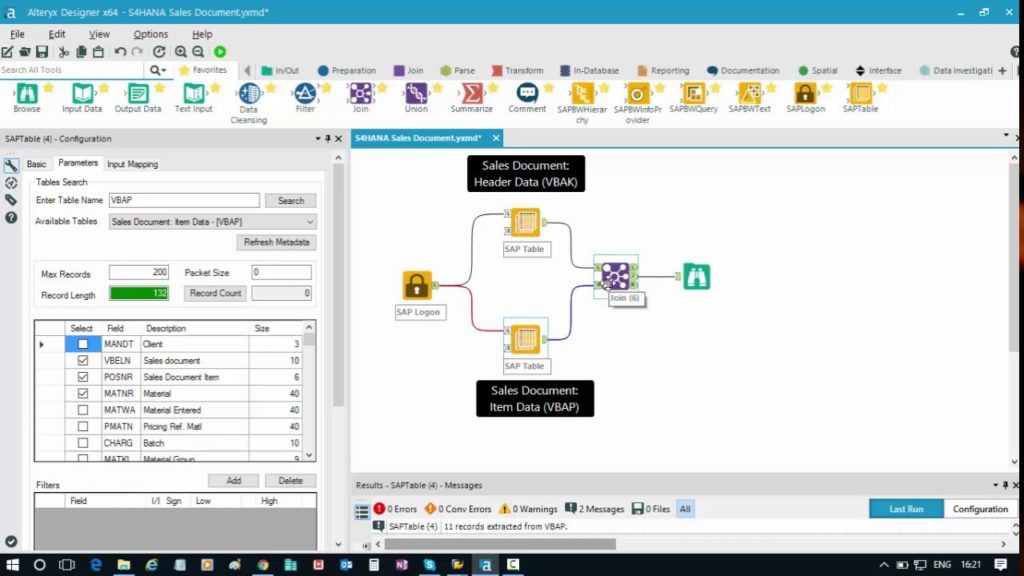Screen dimensions: 1024x576
Task: Uncheck the VBELN field checkbox
Action: [x=82, y=360]
